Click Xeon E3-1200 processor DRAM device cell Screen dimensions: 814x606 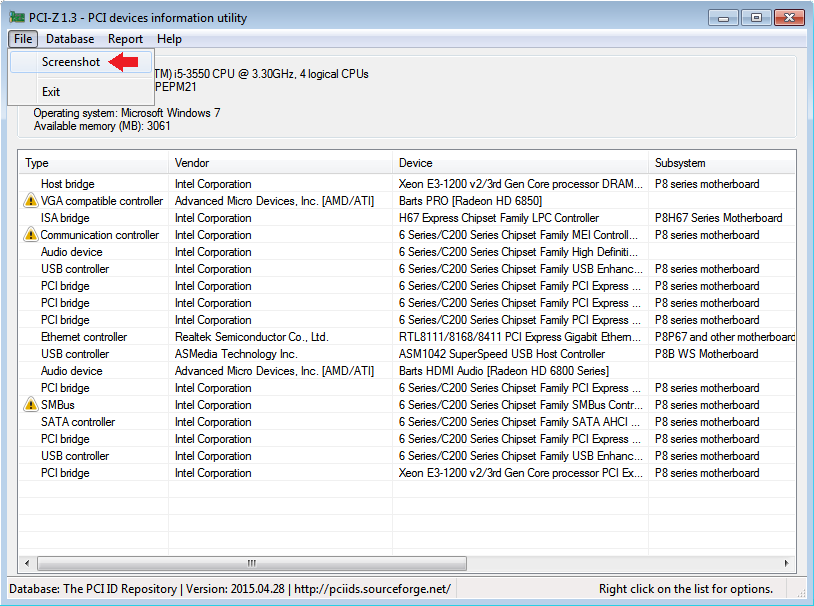coord(520,184)
